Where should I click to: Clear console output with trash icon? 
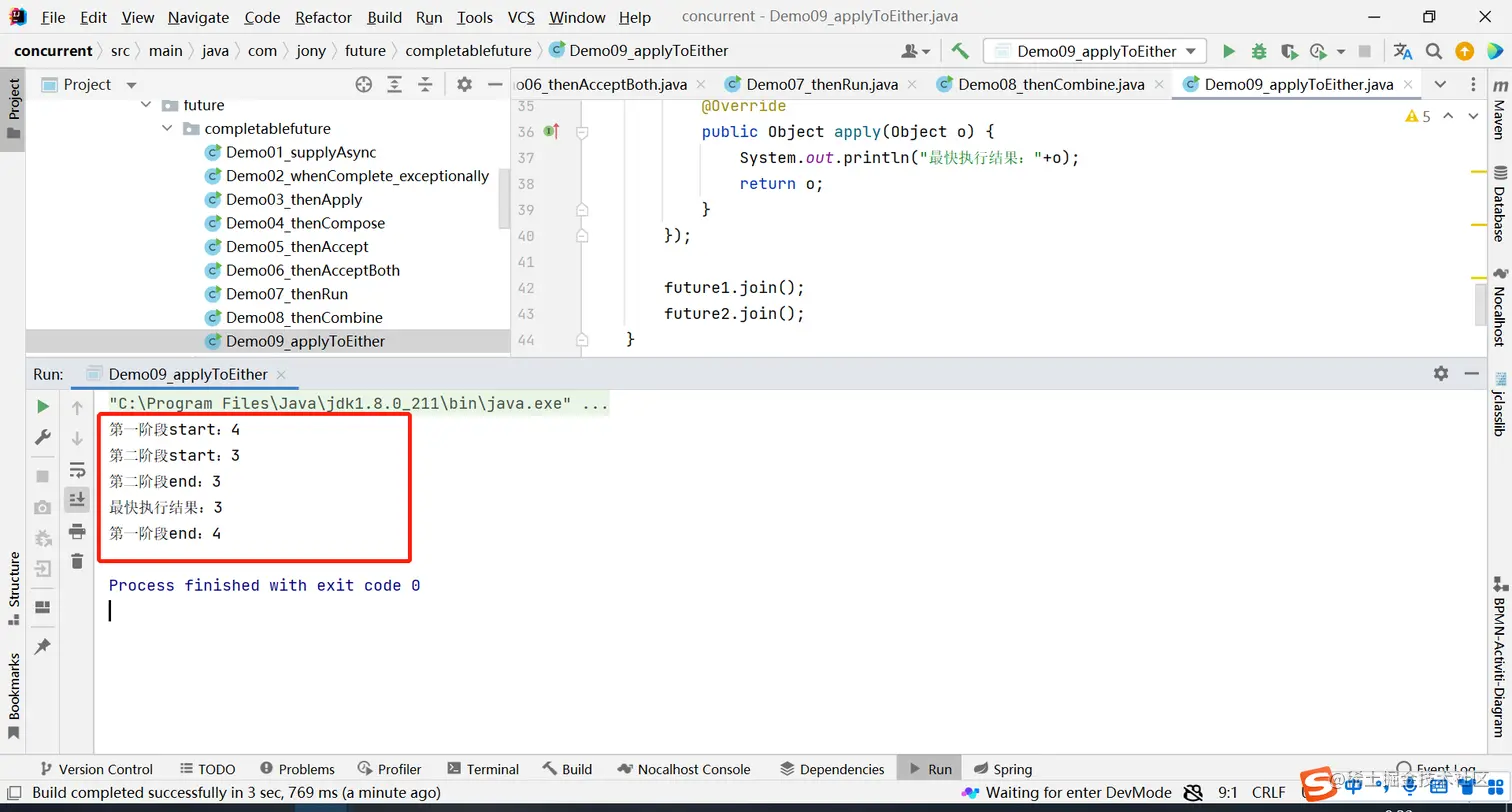click(x=77, y=562)
